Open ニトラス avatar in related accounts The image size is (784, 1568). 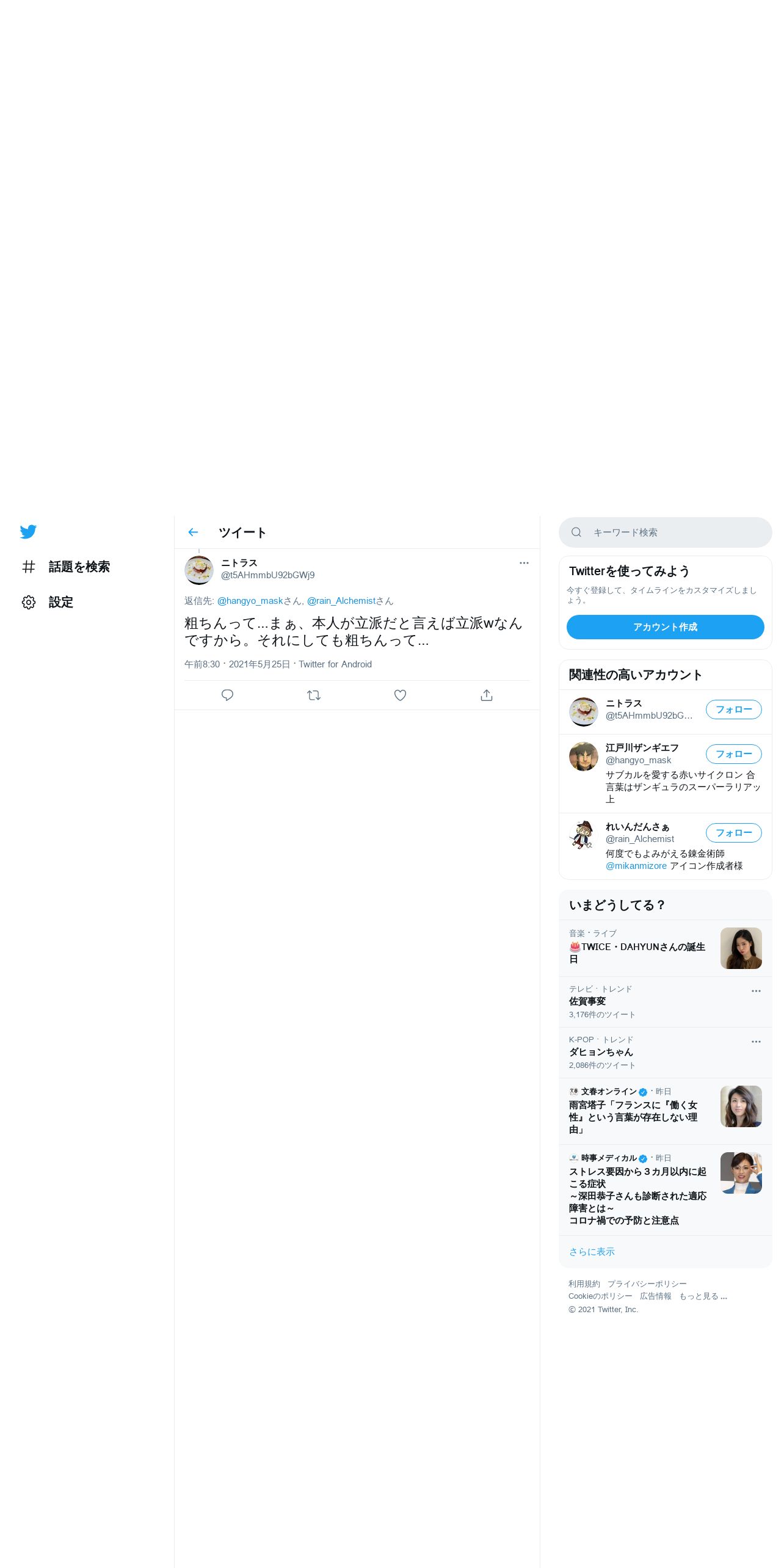tap(584, 712)
